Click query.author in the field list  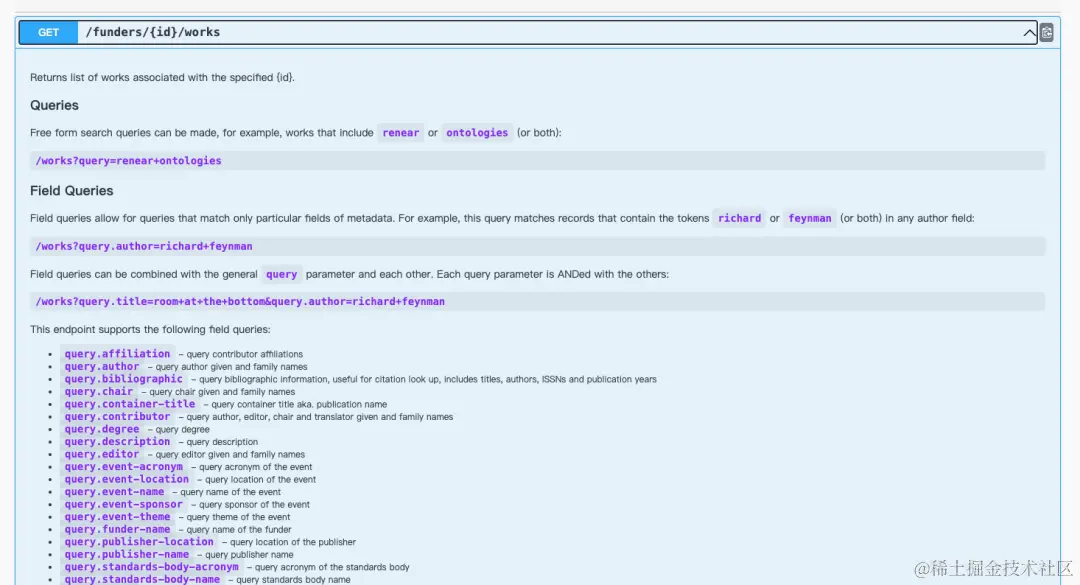(x=102, y=367)
